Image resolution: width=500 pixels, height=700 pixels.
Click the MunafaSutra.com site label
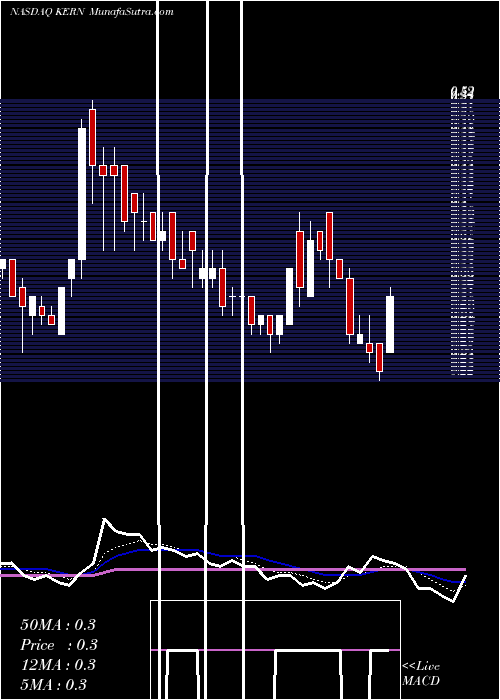(131, 12)
